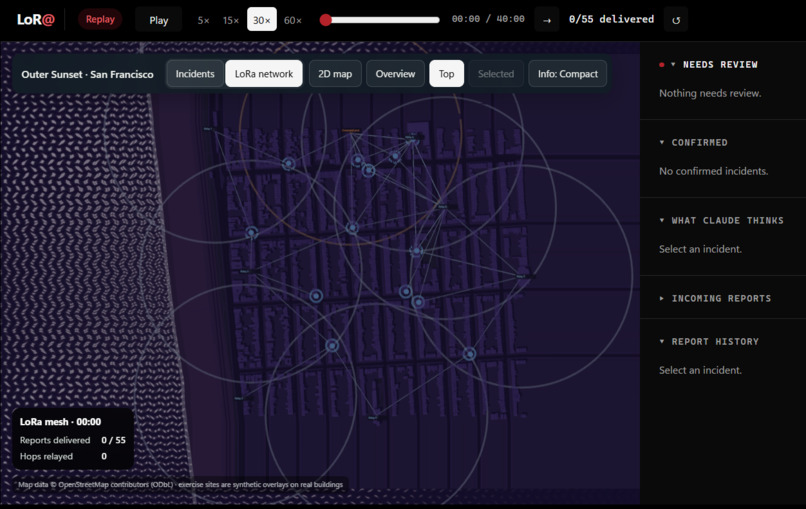This screenshot has height=509, width=806.
Task: Click the Selected view button
Action: tap(496, 74)
